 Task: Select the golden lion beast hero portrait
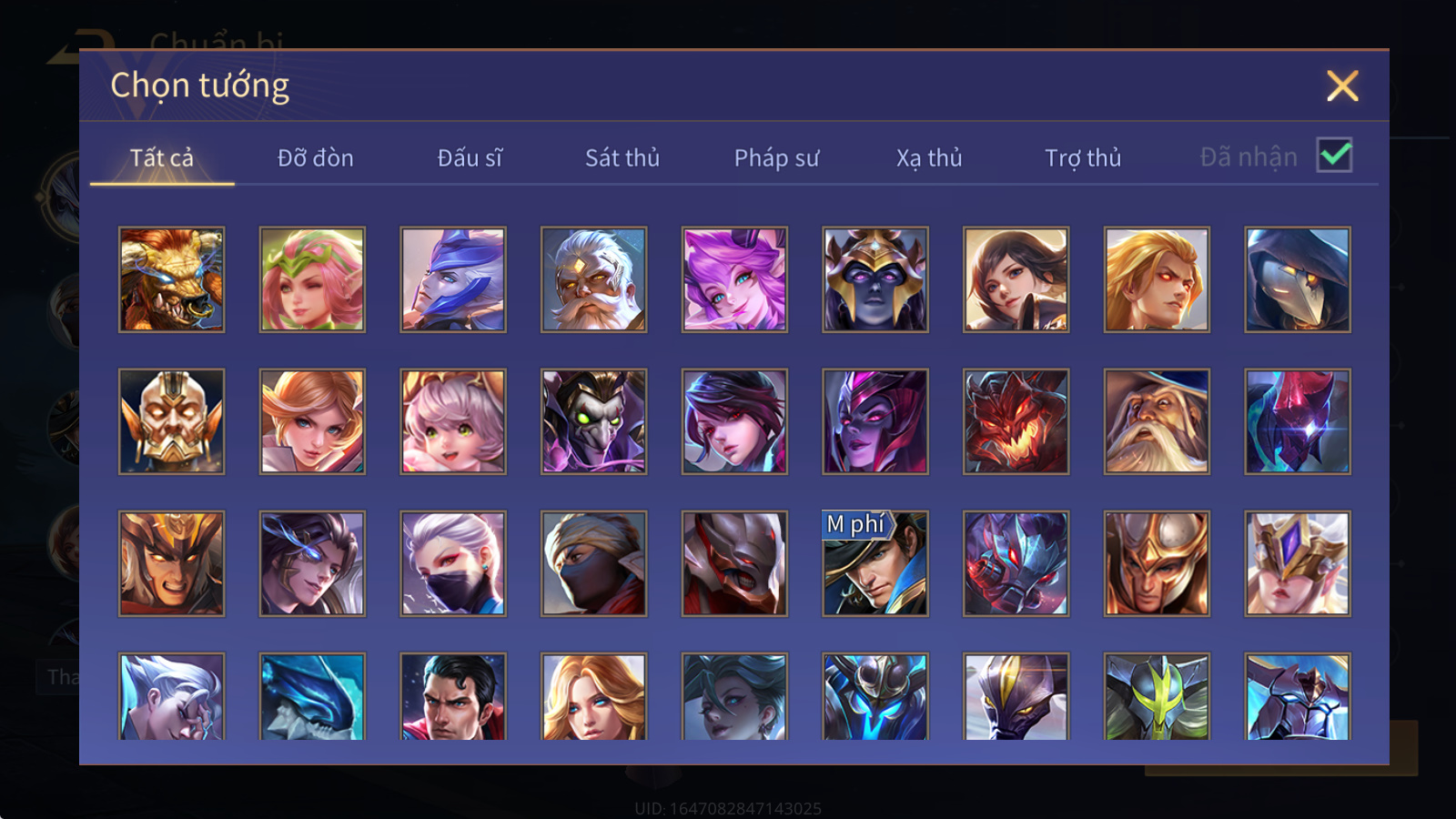point(171,279)
